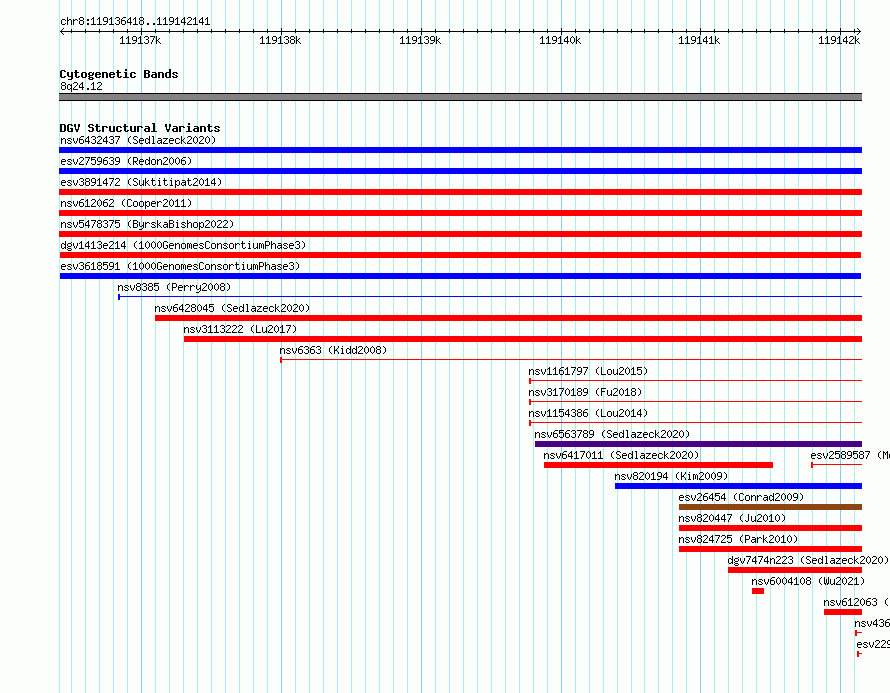Screen dimensions: 890x693
Task: Open the nsv8385 (Perry2008) label
Action: 174,287
